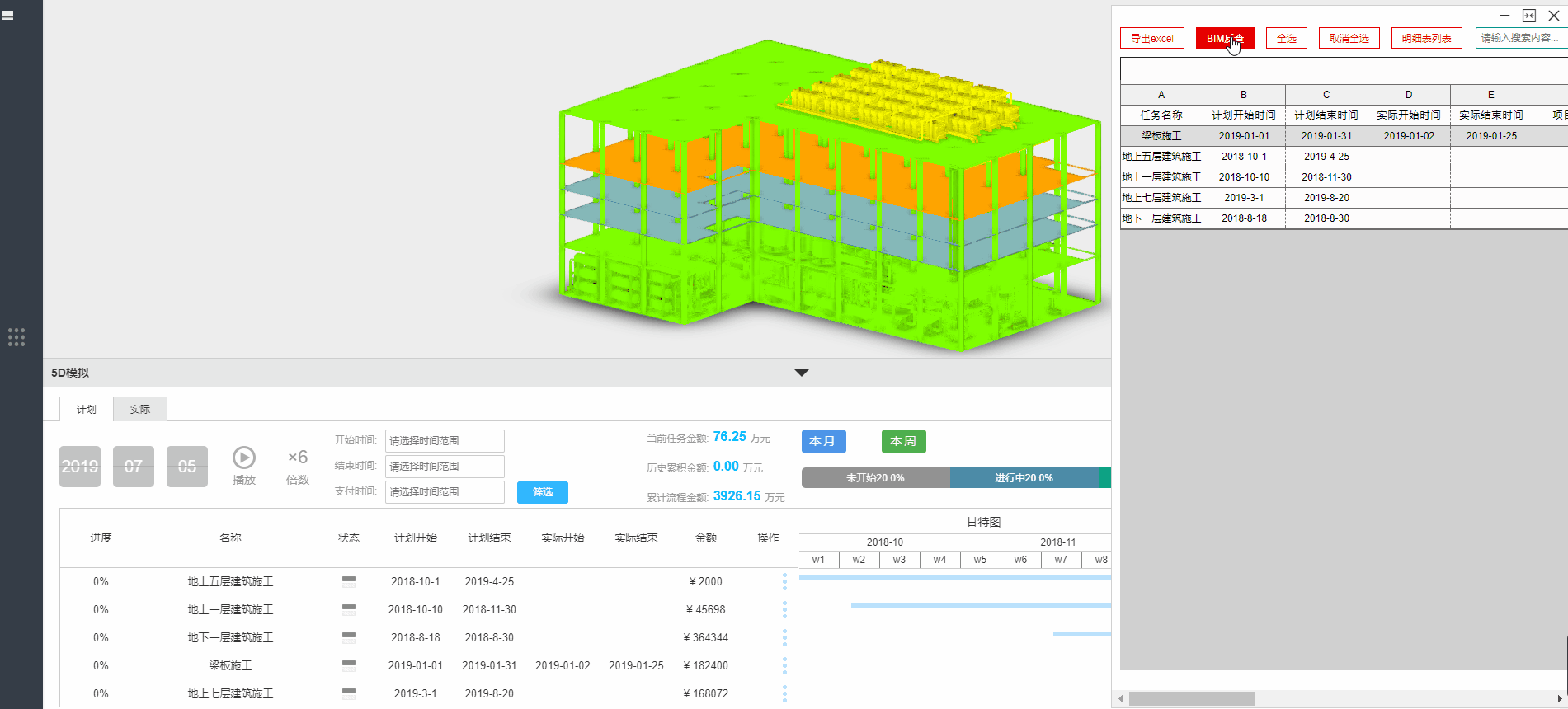Click the dock/restore icon in right panel
The height and width of the screenshot is (709, 1568).
click(x=1529, y=16)
